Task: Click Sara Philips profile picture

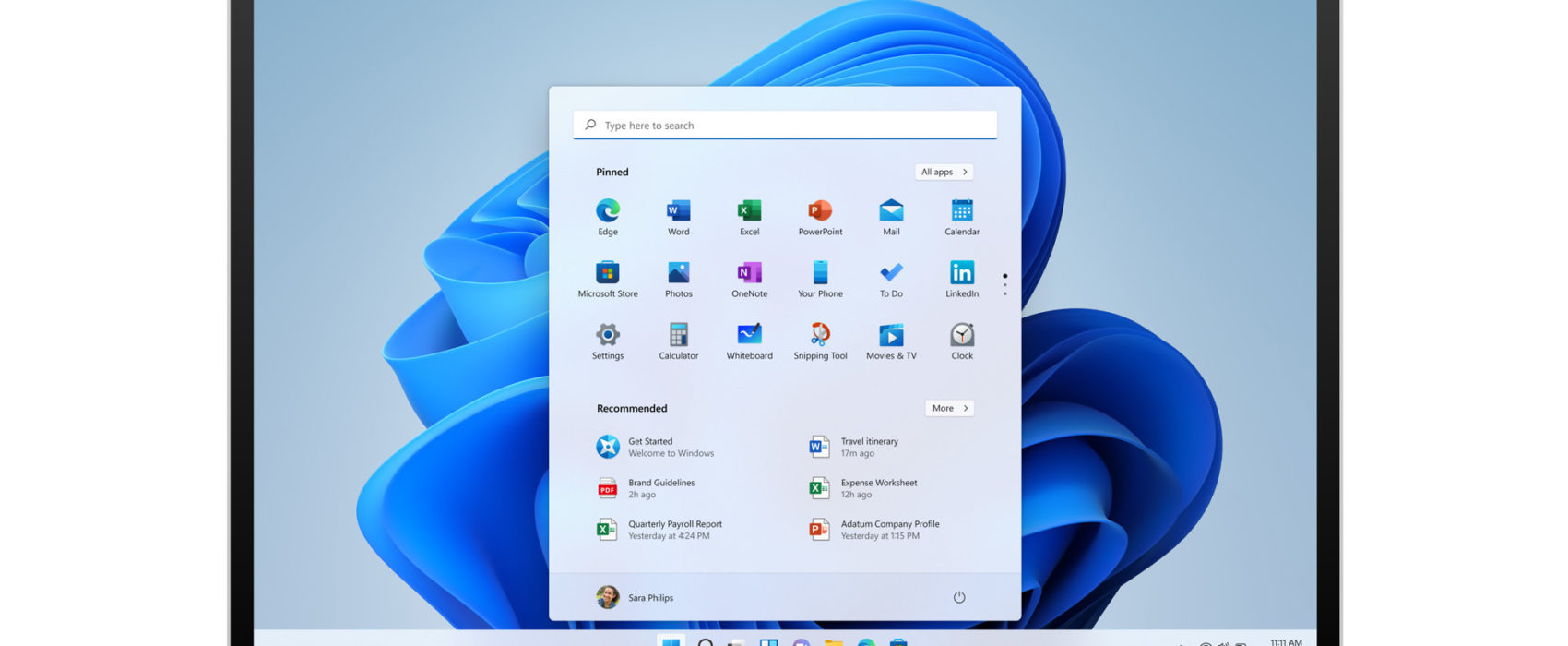Action: (607, 597)
